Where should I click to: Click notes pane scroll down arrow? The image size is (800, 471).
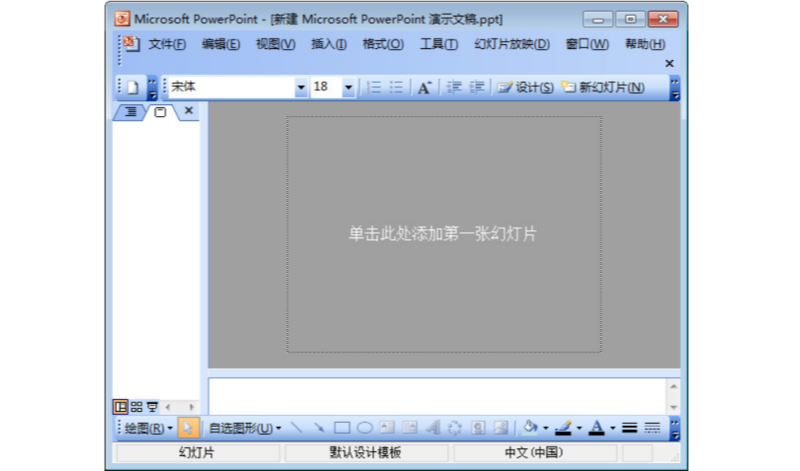tap(673, 407)
